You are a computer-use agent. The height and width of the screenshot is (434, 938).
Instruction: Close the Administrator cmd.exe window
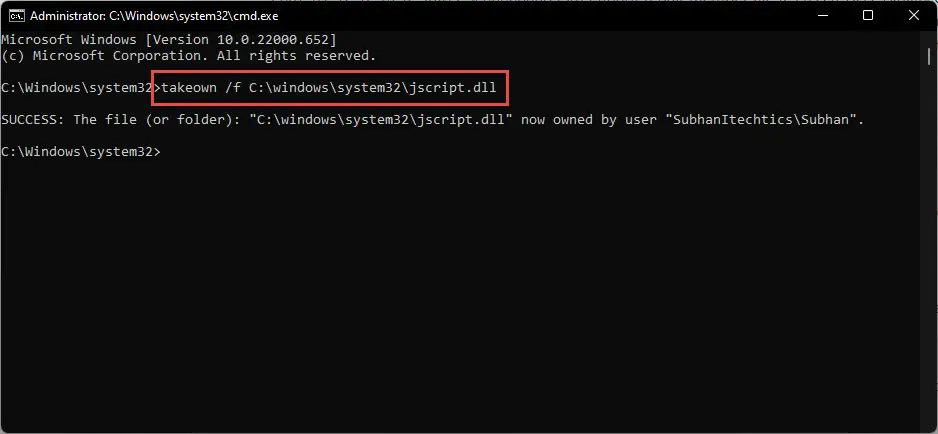coord(914,16)
